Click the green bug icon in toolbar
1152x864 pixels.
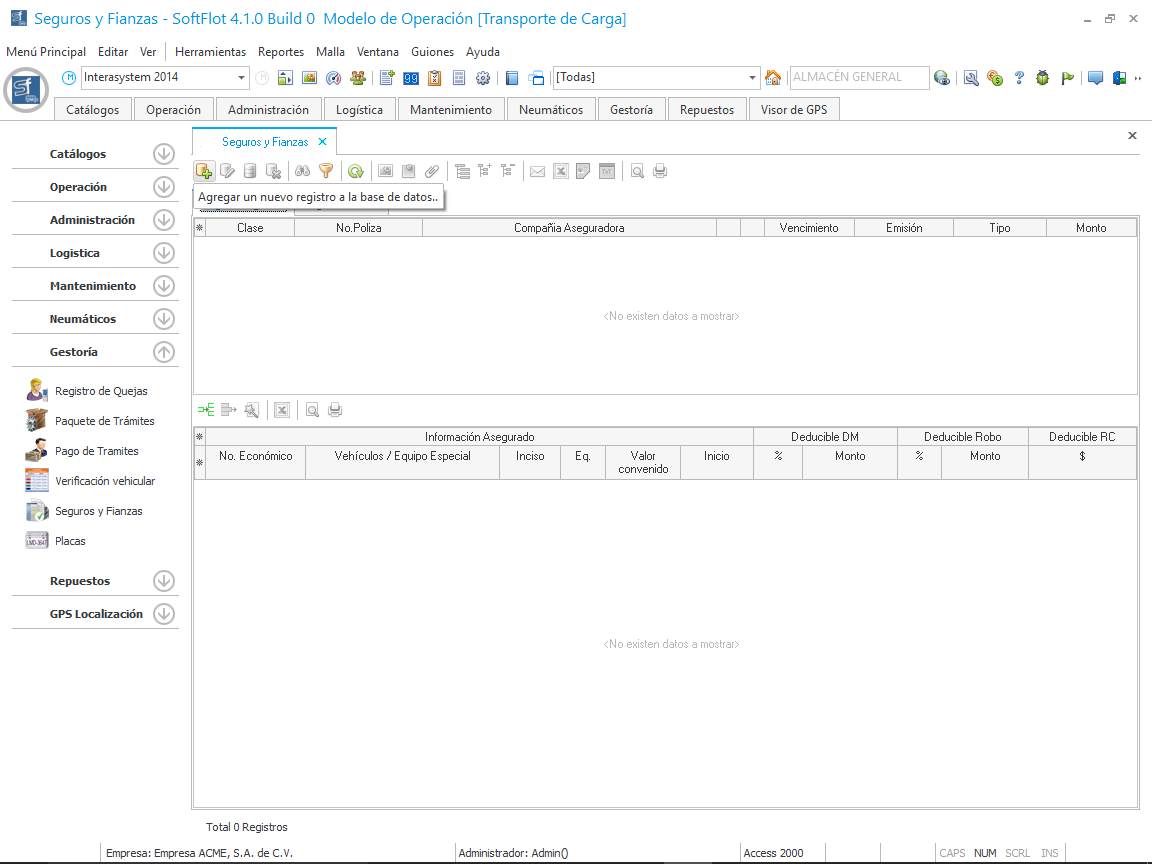1043,78
